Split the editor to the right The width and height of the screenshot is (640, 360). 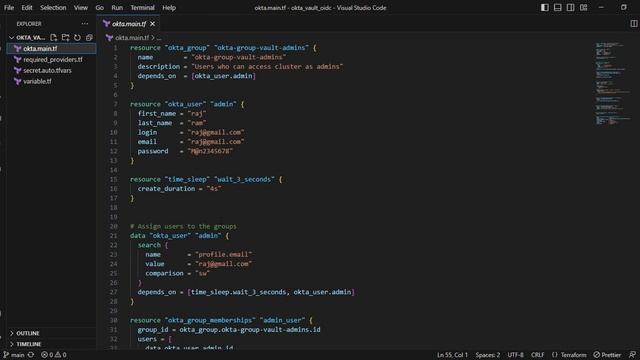coord(634,24)
